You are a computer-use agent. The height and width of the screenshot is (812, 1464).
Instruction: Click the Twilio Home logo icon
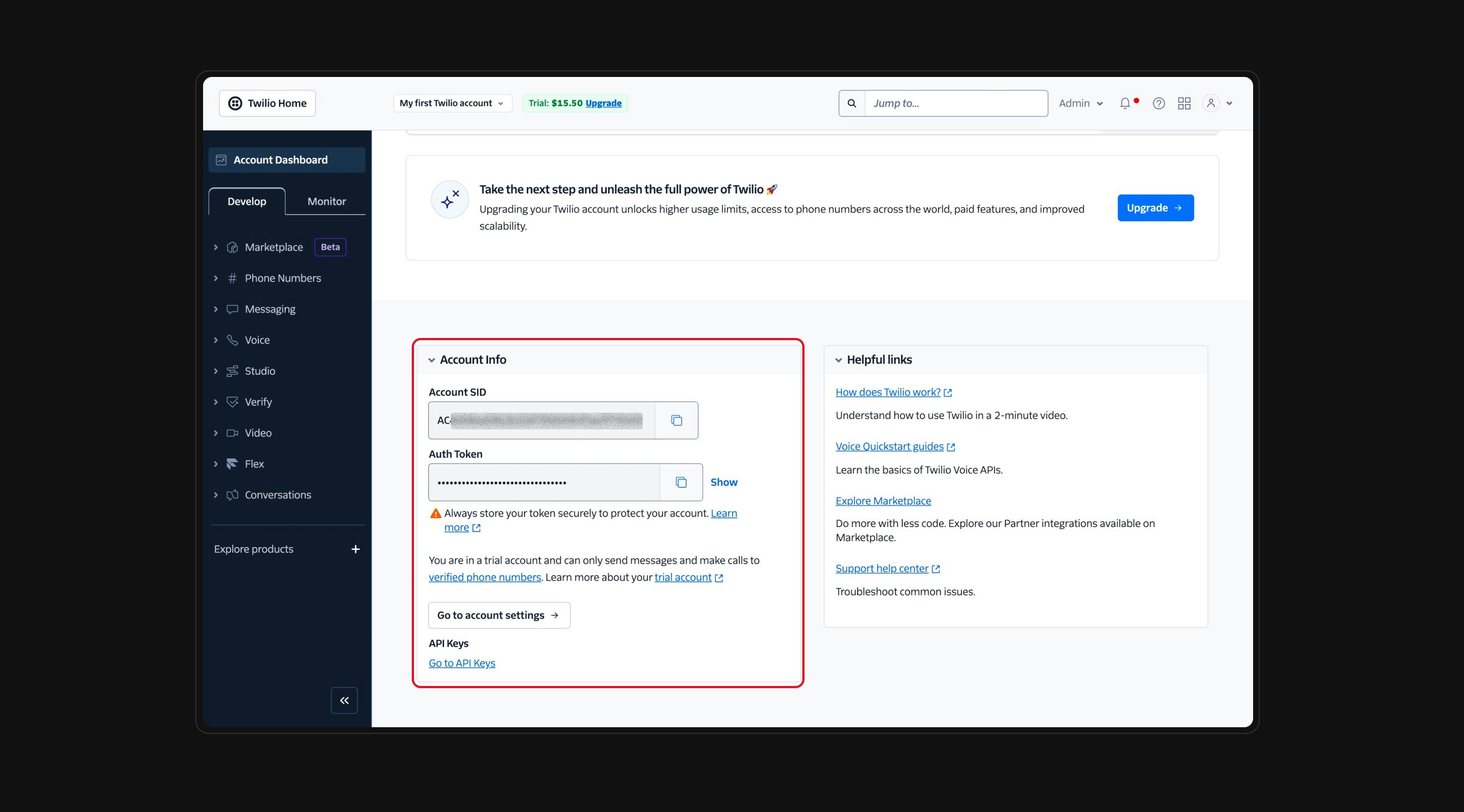click(235, 103)
